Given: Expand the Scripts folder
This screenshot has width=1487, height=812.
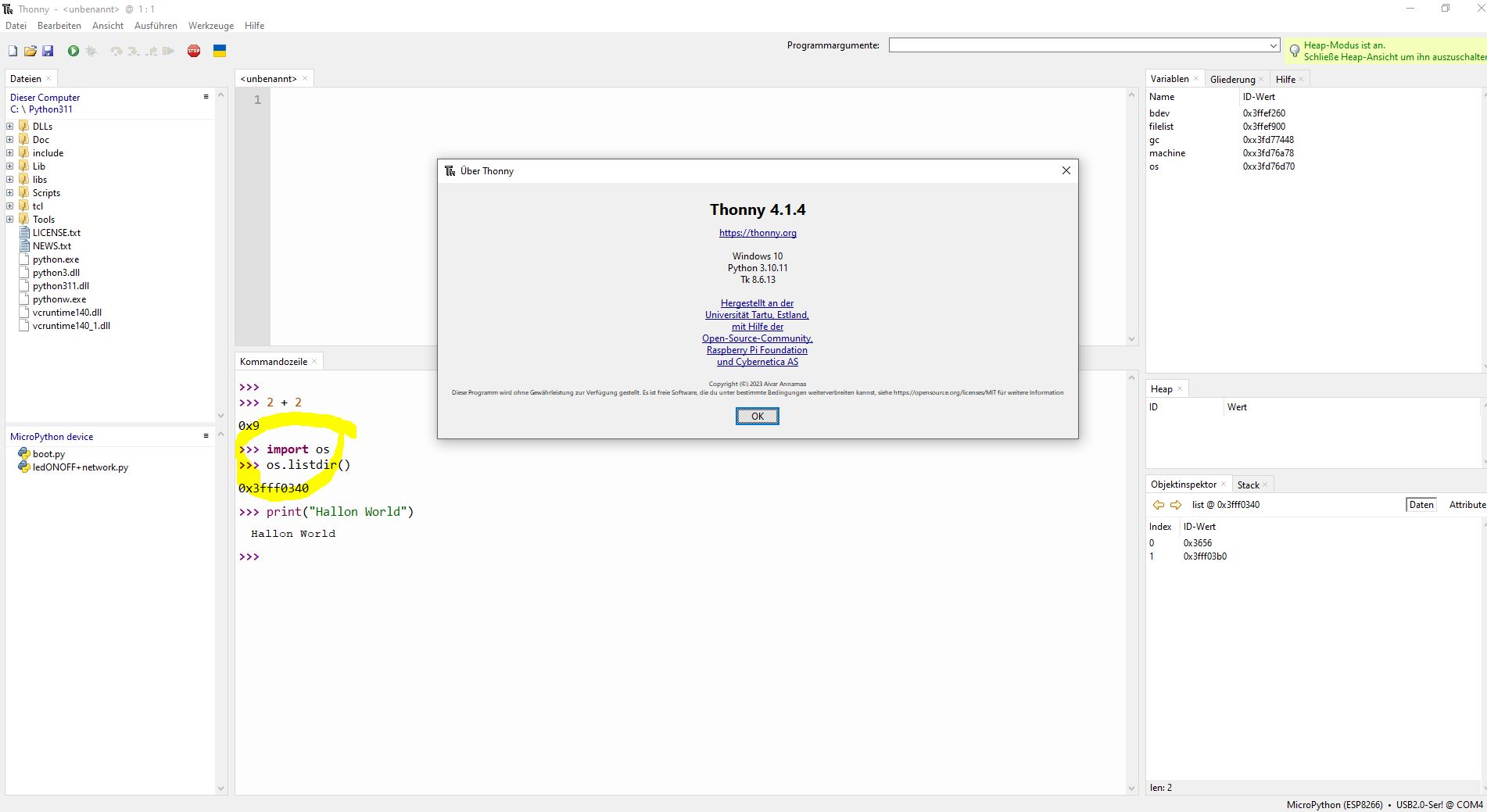Looking at the screenshot, I should 10,192.
